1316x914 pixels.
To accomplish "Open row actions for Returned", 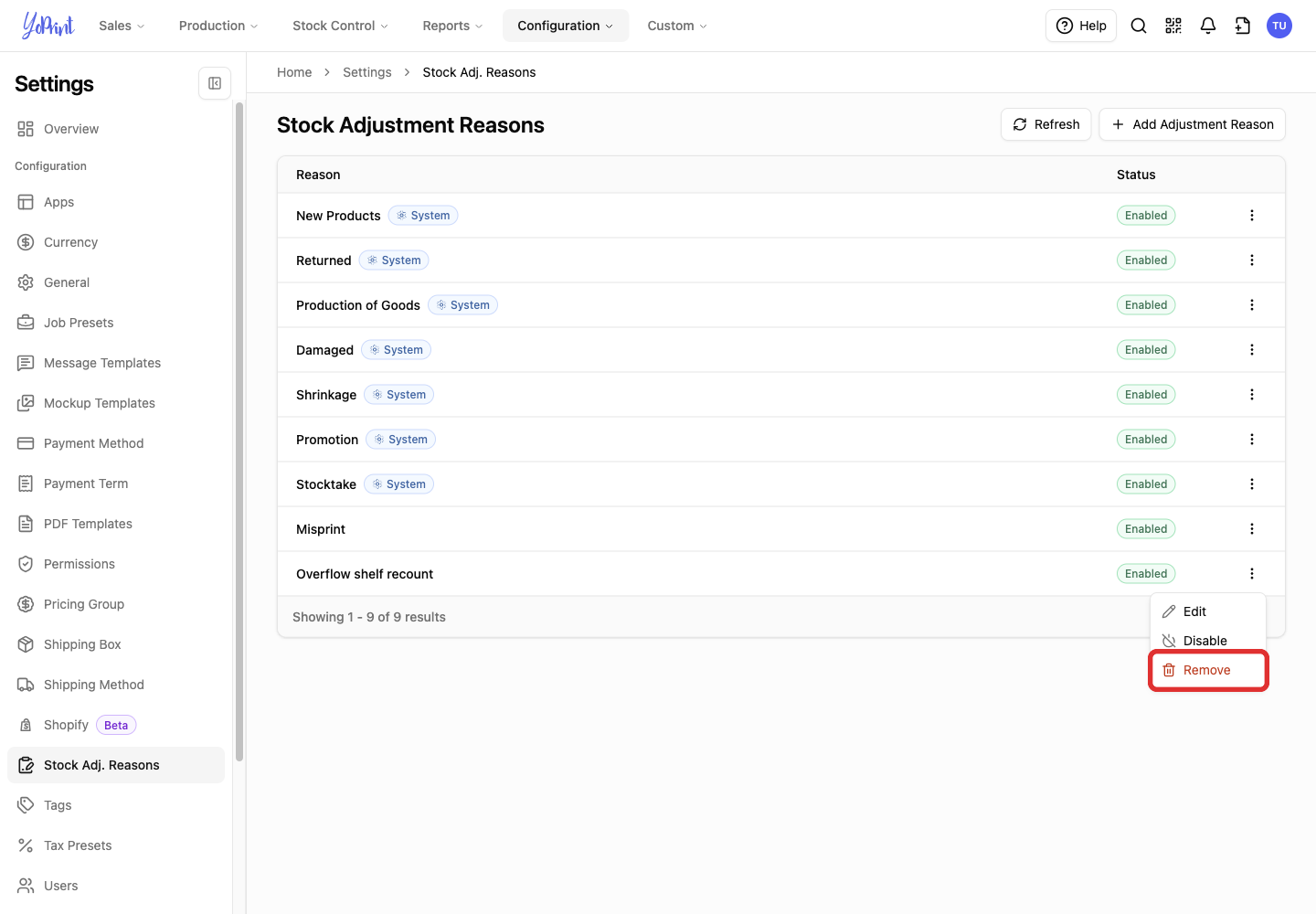I will pos(1252,260).
